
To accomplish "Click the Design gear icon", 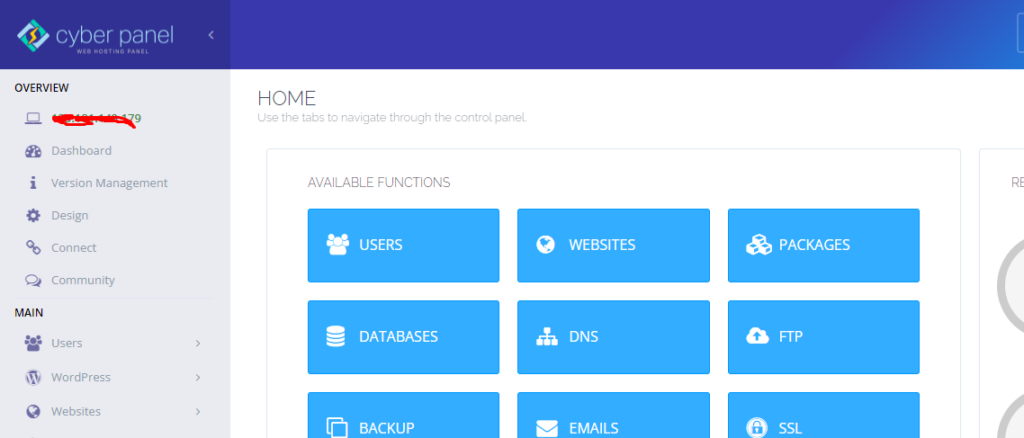I will tap(33, 215).
